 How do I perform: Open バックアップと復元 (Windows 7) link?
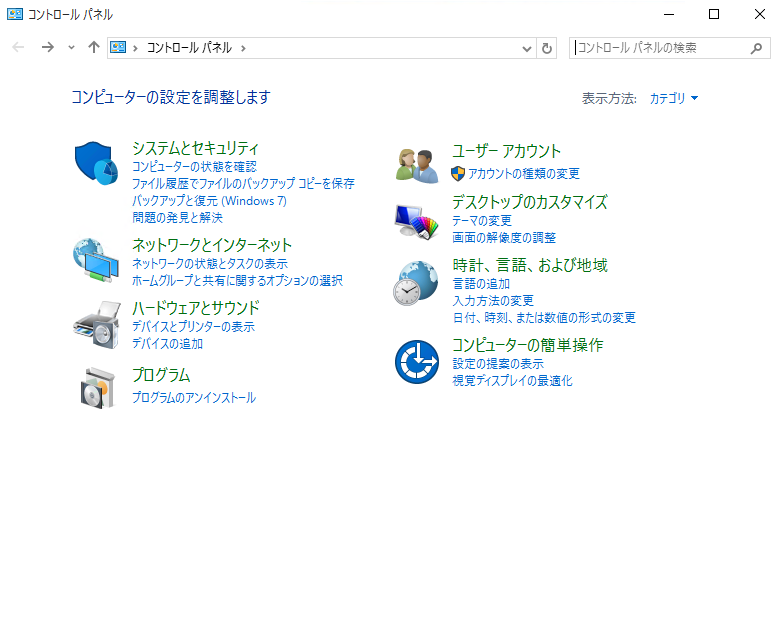(209, 200)
